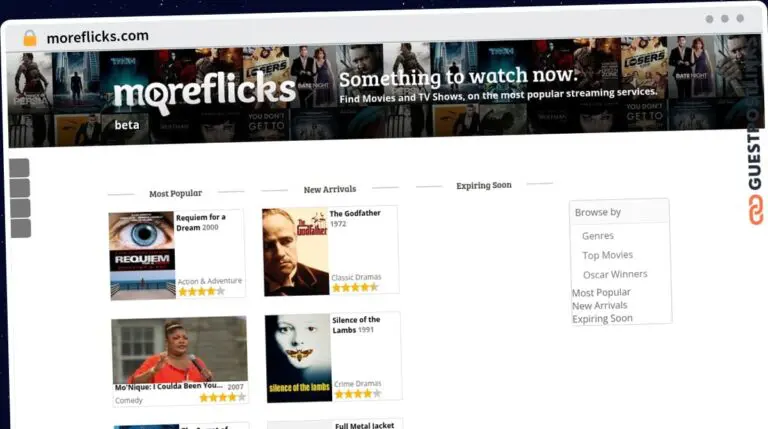This screenshot has height=429, width=768.
Task: Click the star rating under Silence of the Lambs
Action: (358, 394)
